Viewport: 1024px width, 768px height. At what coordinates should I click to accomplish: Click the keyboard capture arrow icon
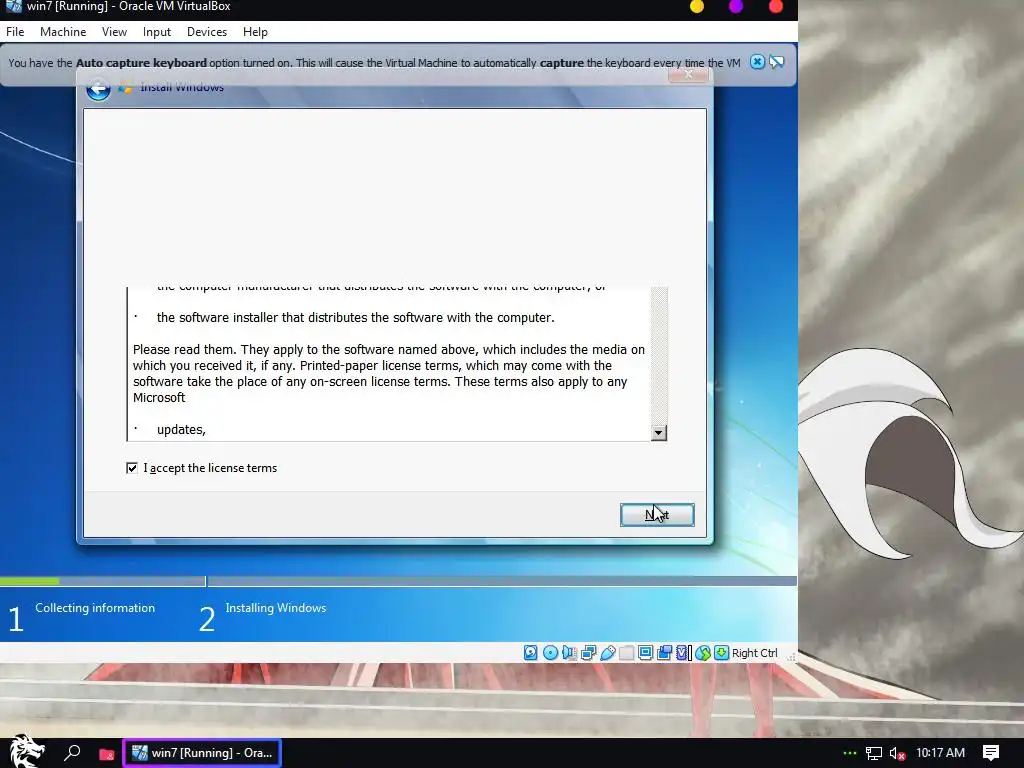pyautogui.click(x=721, y=652)
